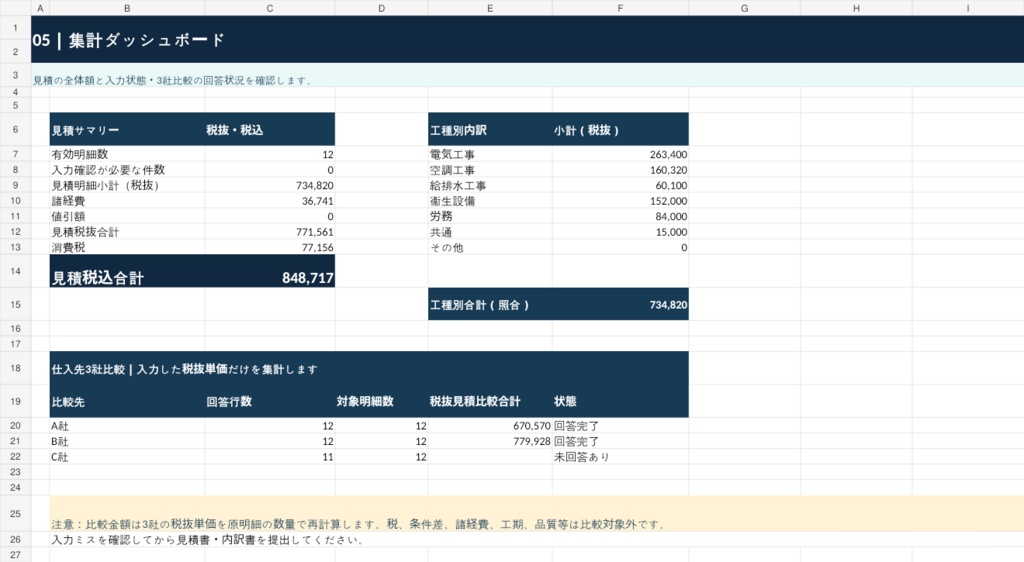The image size is (1024, 562).
Task: Click the A社 cell
Action: tap(127, 426)
